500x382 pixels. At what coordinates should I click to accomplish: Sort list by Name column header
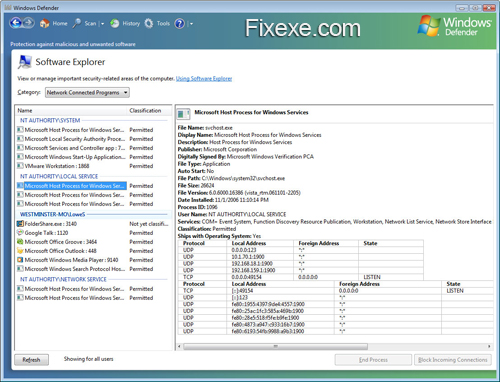(71, 110)
